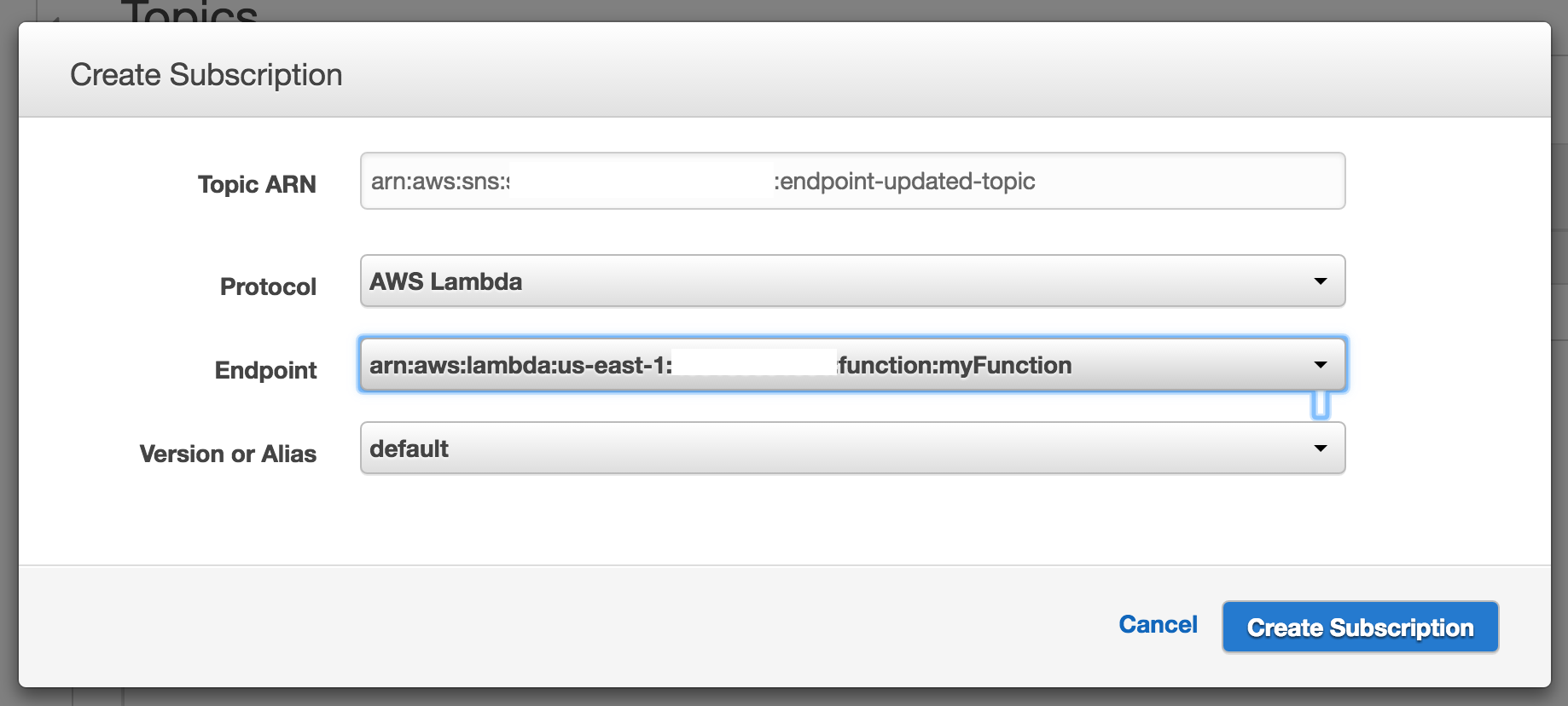Viewport: 1568px width, 706px height.
Task: Click the Protocol label
Action: 267,286
